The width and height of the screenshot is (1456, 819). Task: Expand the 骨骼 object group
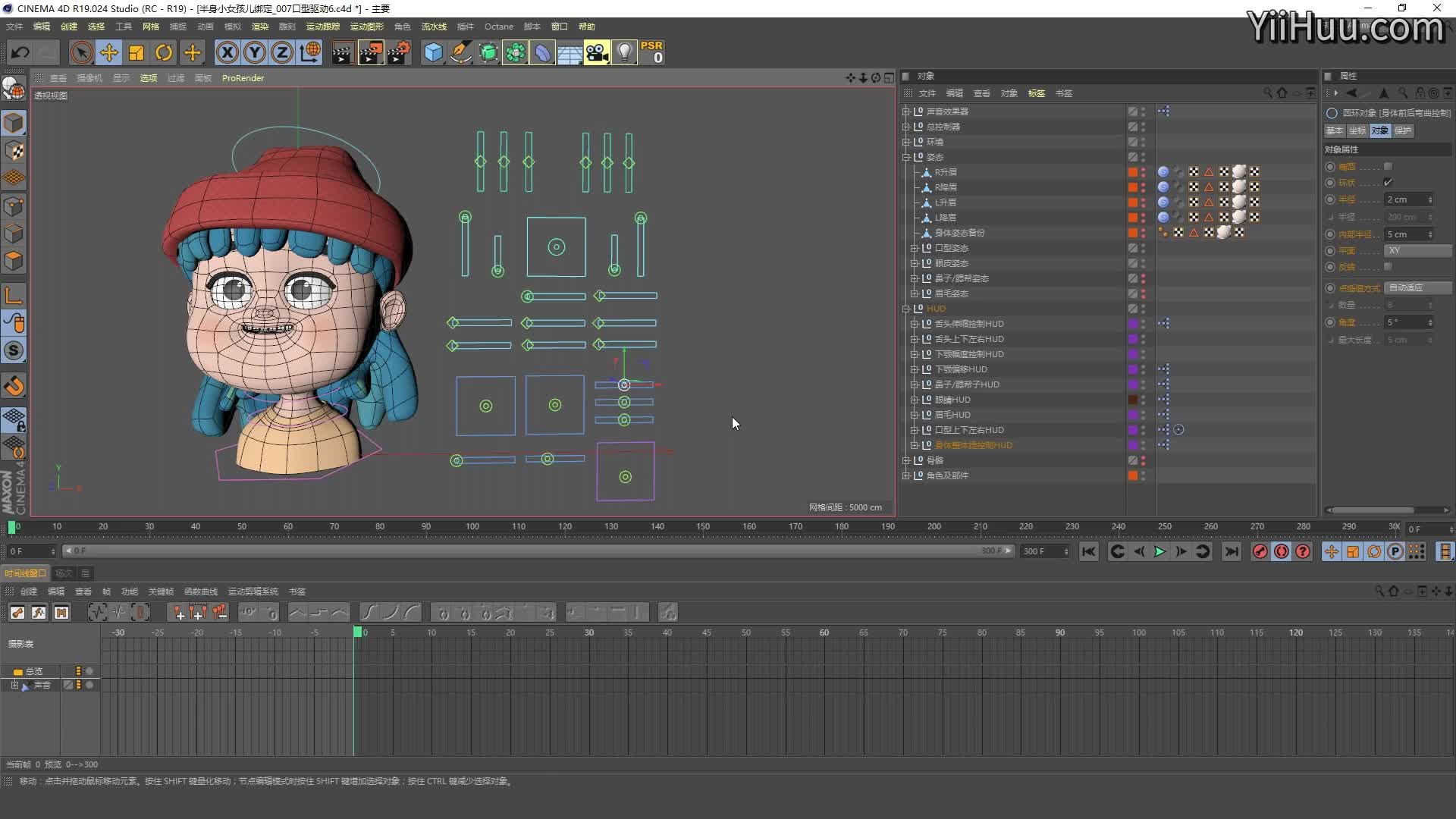(905, 460)
